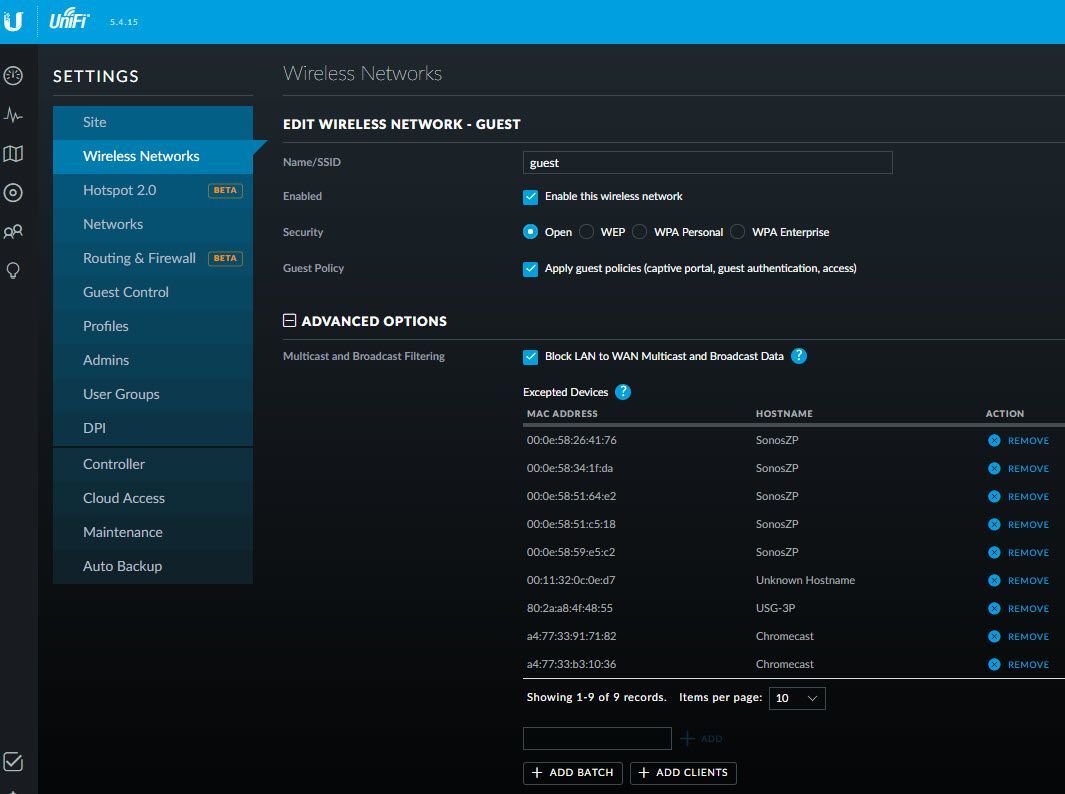Open the Insights lightbulb icon
The image size is (1065, 794).
point(13,271)
